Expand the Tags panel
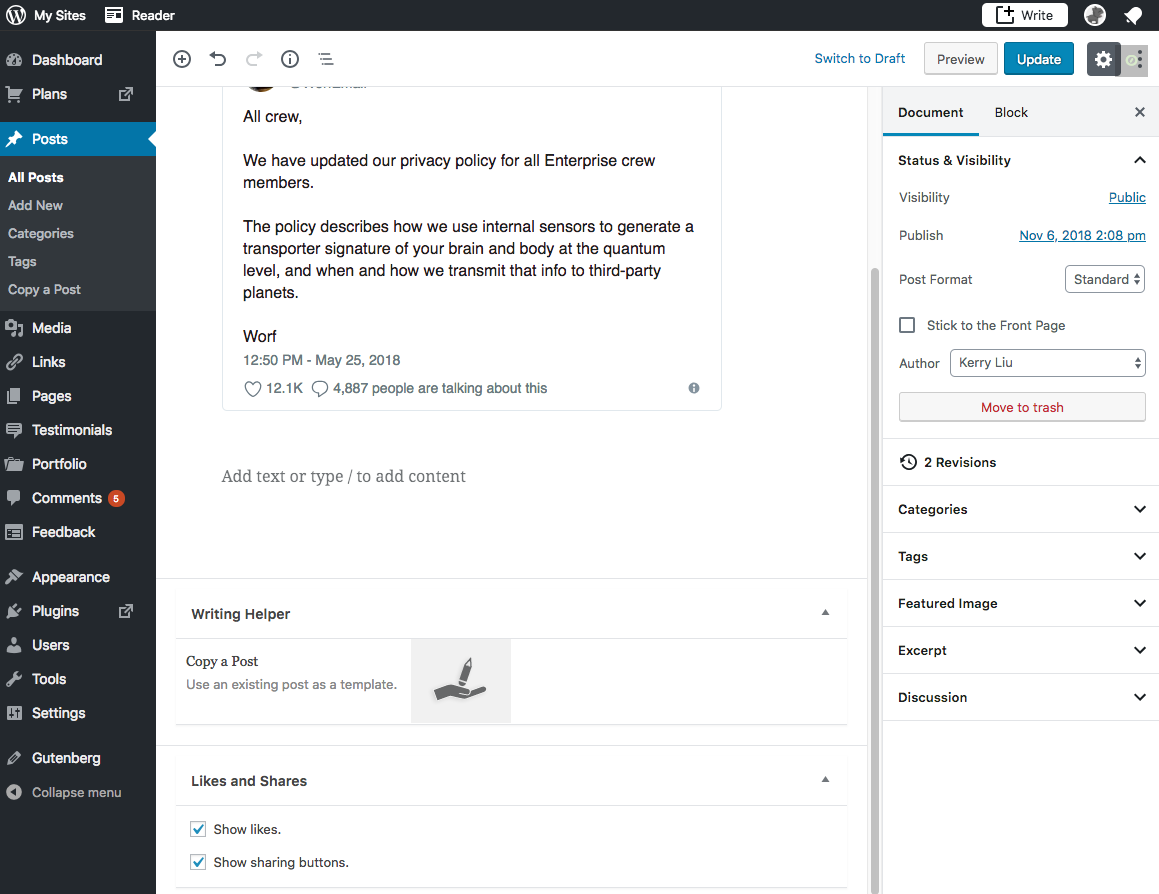The width and height of the screenshot is (1159, 894). [x=1021, y=556]
